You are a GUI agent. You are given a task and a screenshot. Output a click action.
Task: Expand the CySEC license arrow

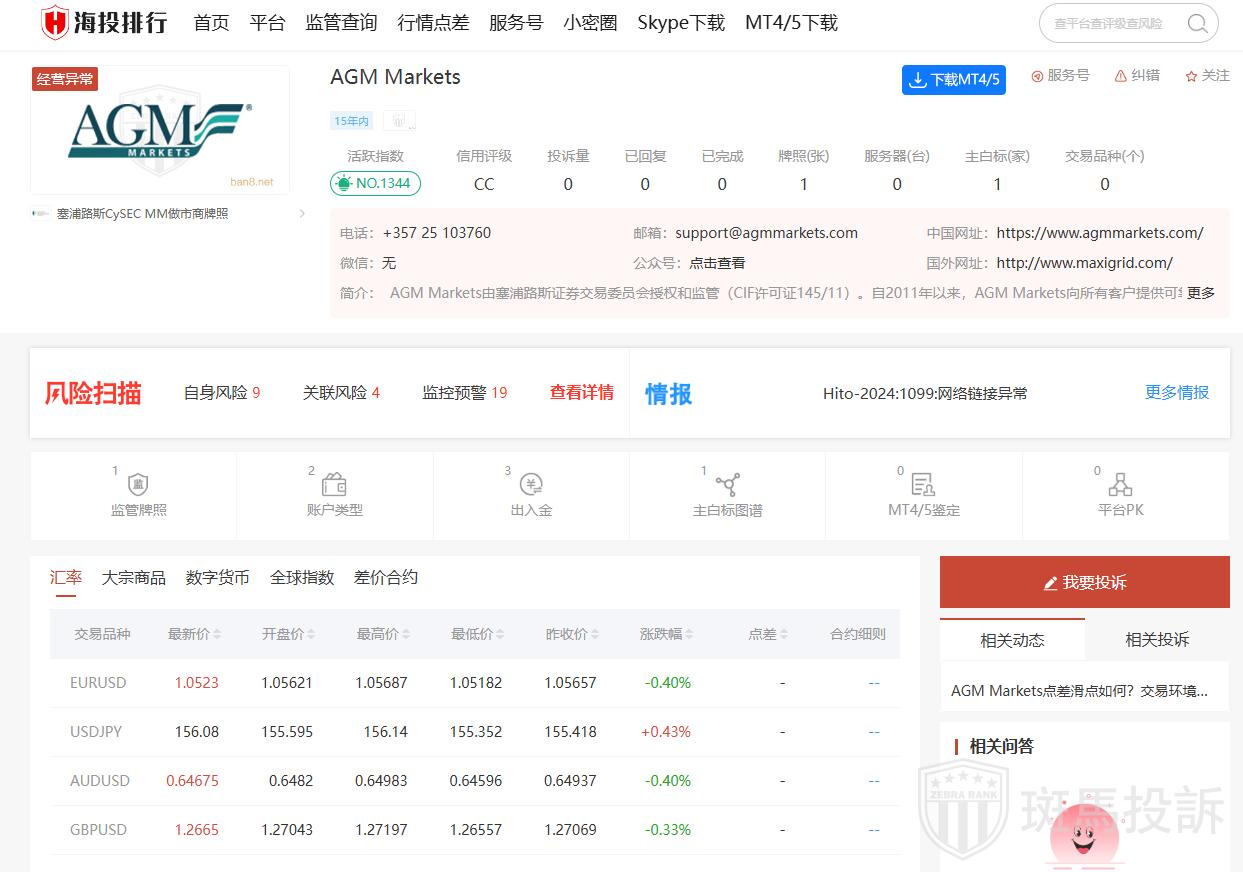point(302,214)
